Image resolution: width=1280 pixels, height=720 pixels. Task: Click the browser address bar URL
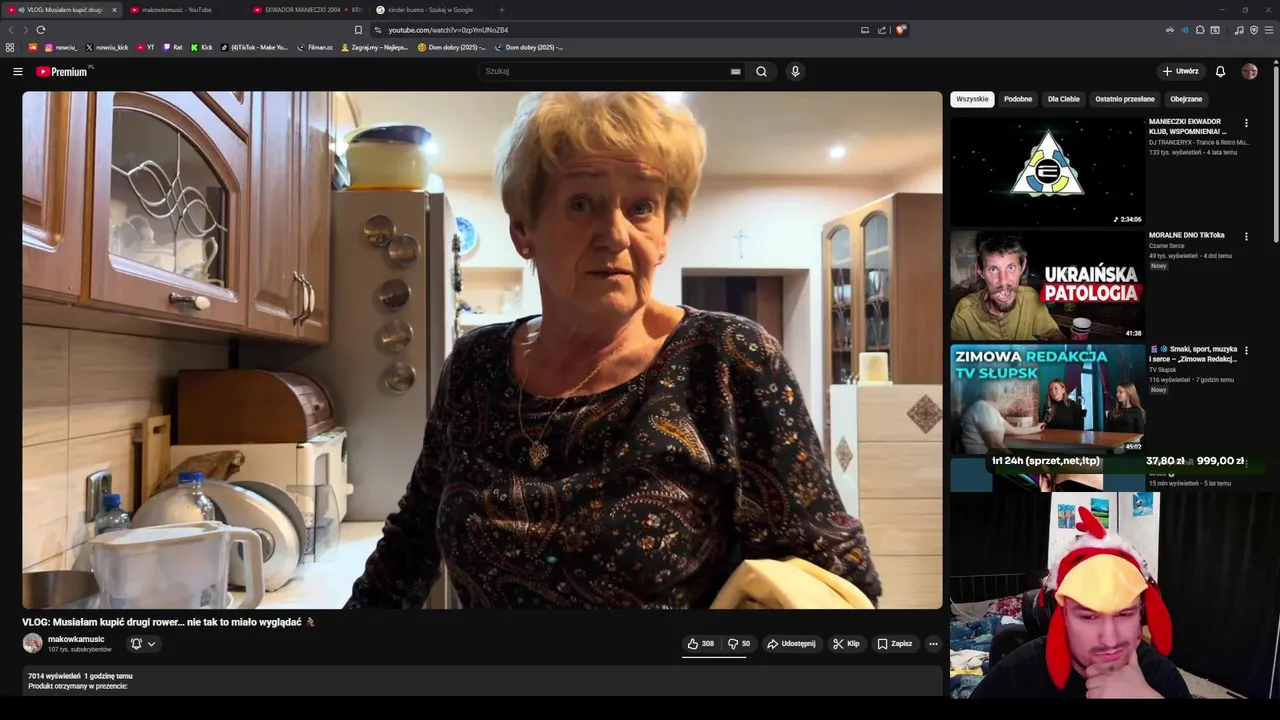pyautogui.click(x=448, y=30)
